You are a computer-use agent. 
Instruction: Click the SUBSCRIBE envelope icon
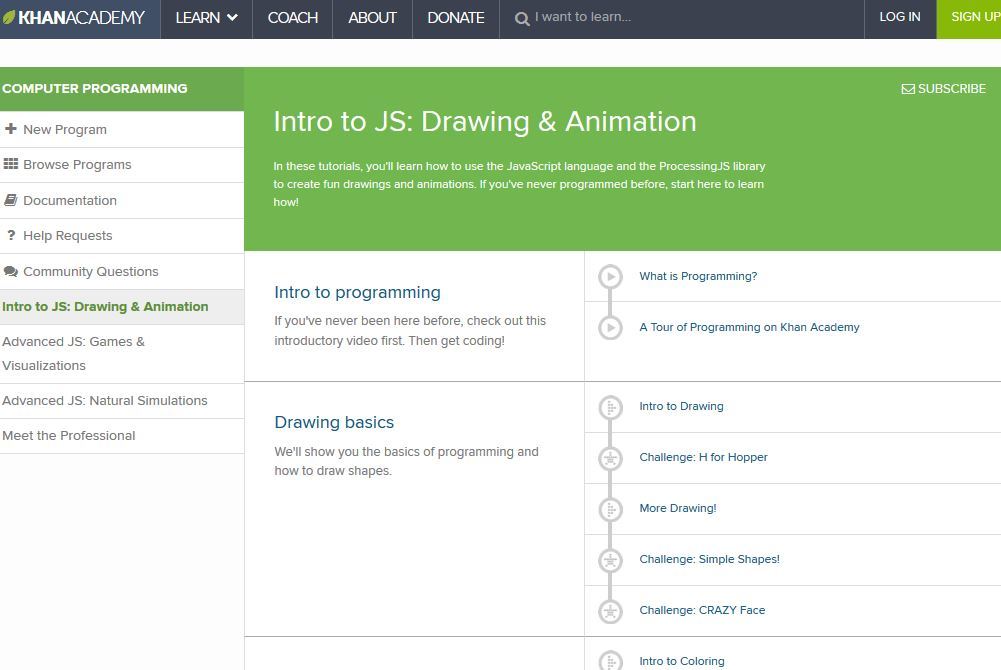[908, 89]
